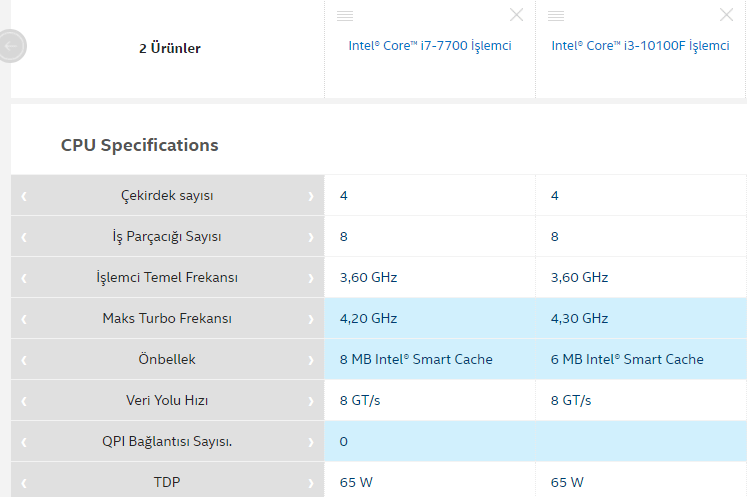Screen dimensions: 747x497
Task: Click right chevron on Çekirdek sayısı row
Action: tap(311, 196)
